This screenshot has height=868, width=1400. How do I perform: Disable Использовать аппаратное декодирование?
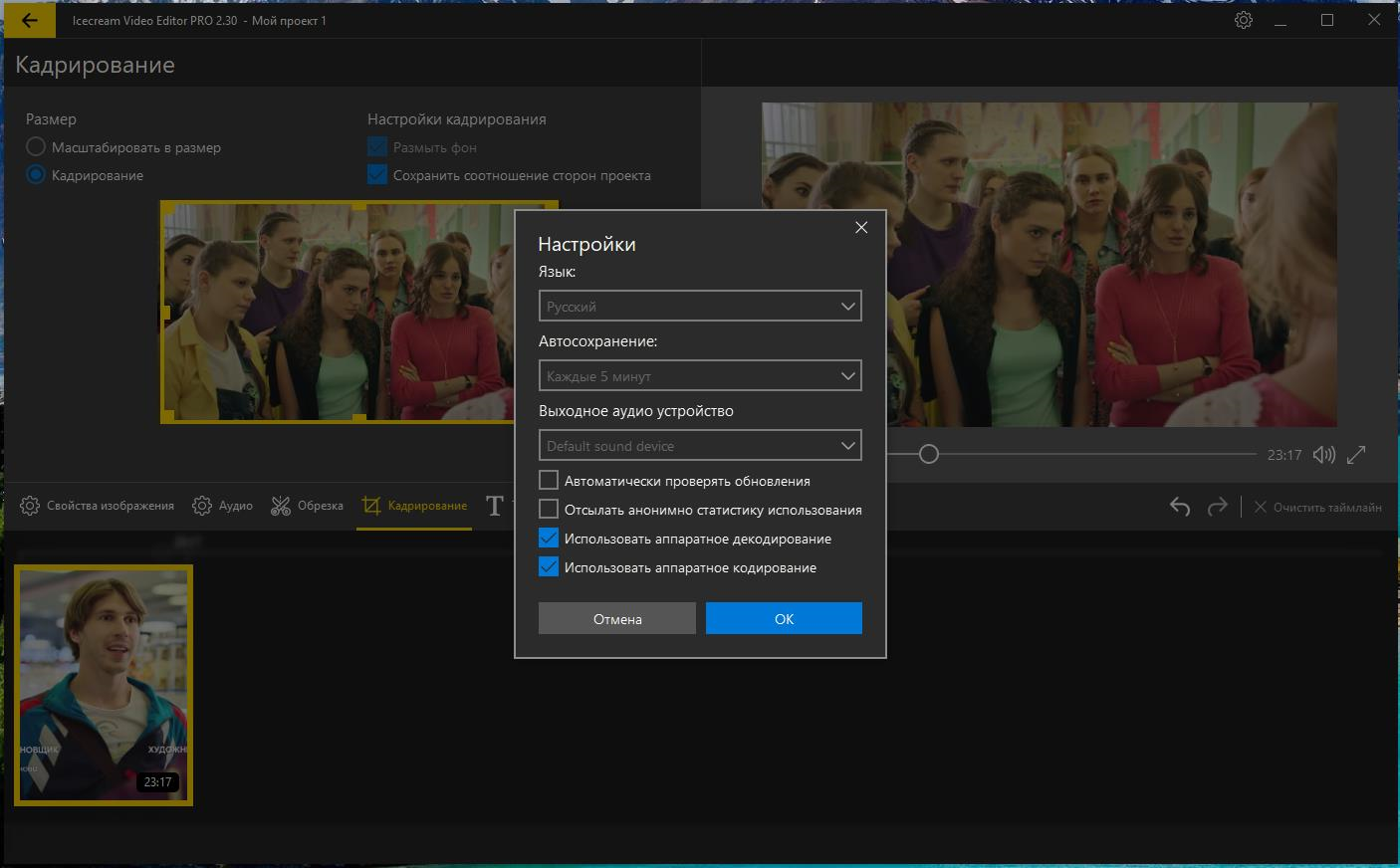pyautogui.click(x=549, y=539)
